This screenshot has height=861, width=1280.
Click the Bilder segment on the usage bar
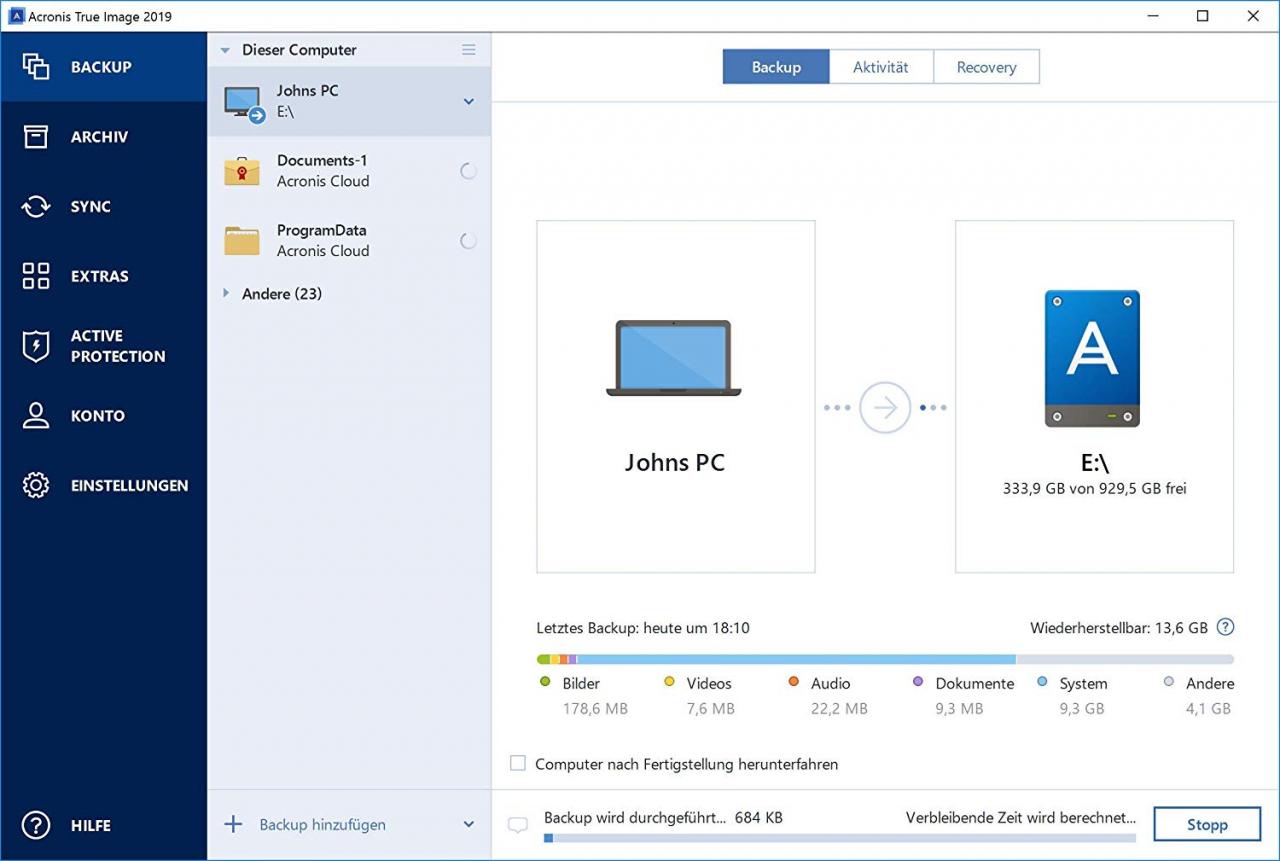tap(543, 659)
